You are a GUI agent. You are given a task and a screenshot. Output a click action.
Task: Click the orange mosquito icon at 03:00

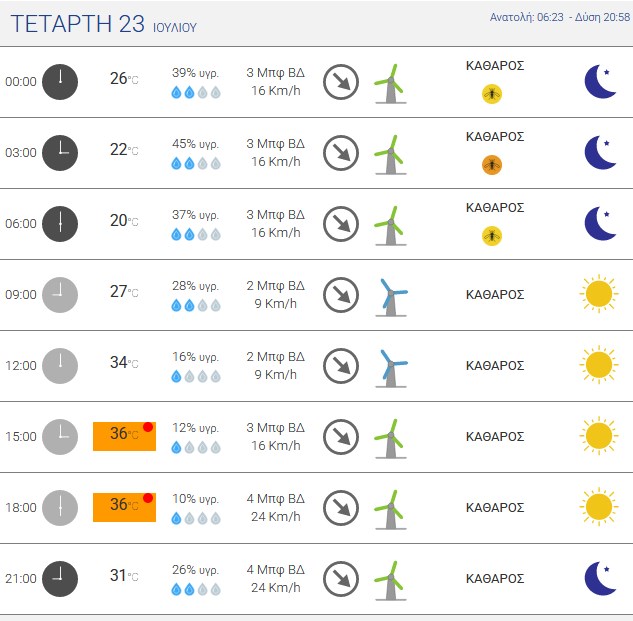tap(492, 165)
